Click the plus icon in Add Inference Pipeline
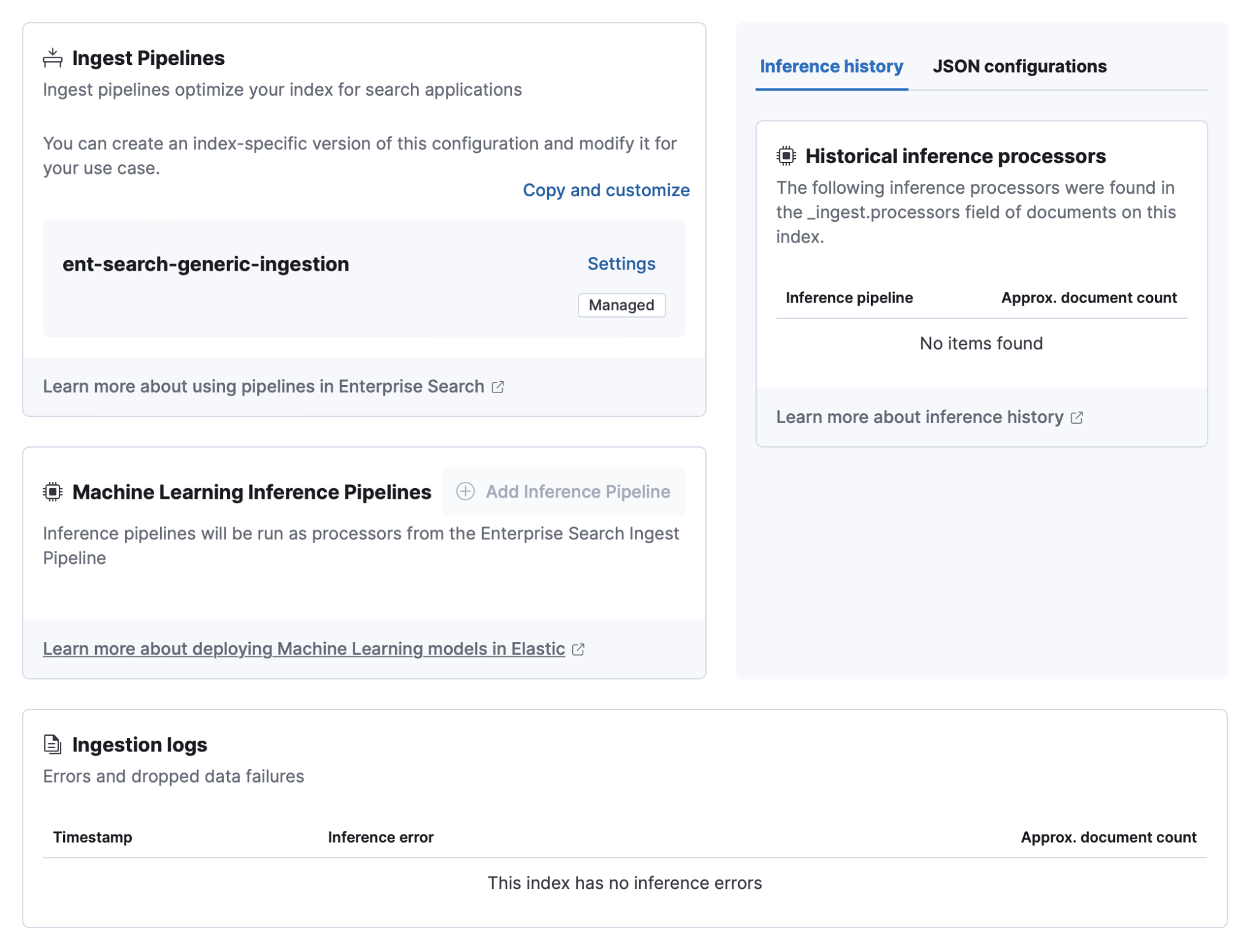 pyautogui.click(x=465, y=491)
